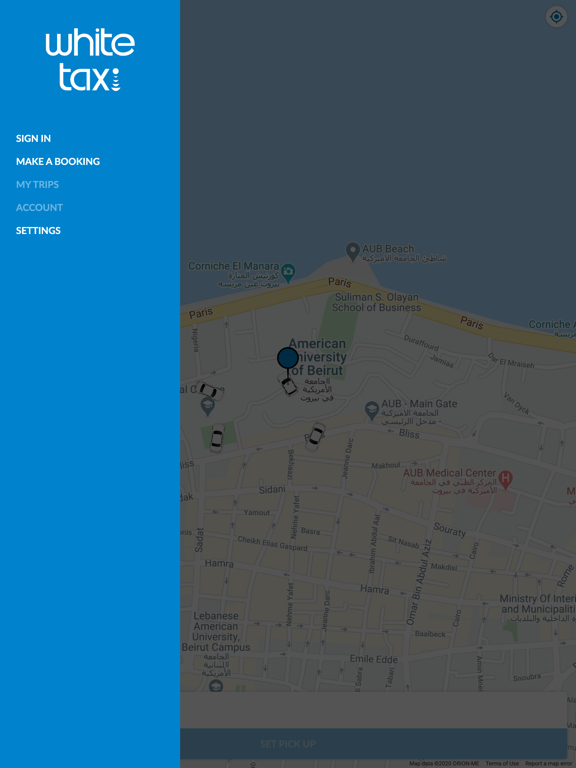
Task: Click the Corniche El Manara camera marker
Action: (x=288, y=272)
